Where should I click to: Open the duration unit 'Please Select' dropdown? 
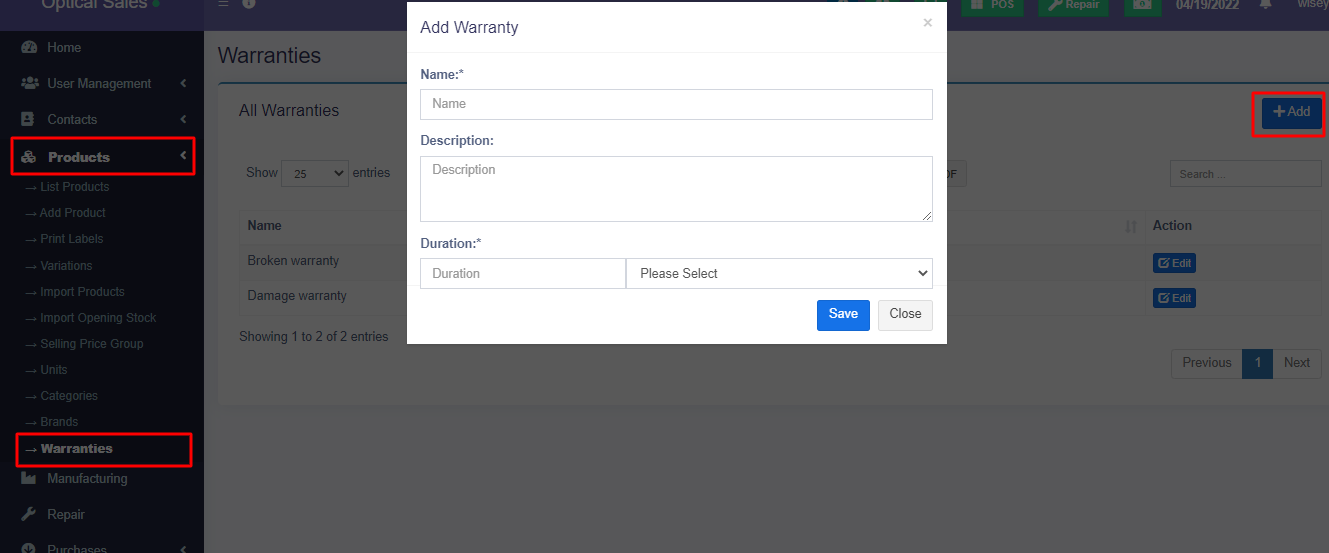[x=779, y=273]
